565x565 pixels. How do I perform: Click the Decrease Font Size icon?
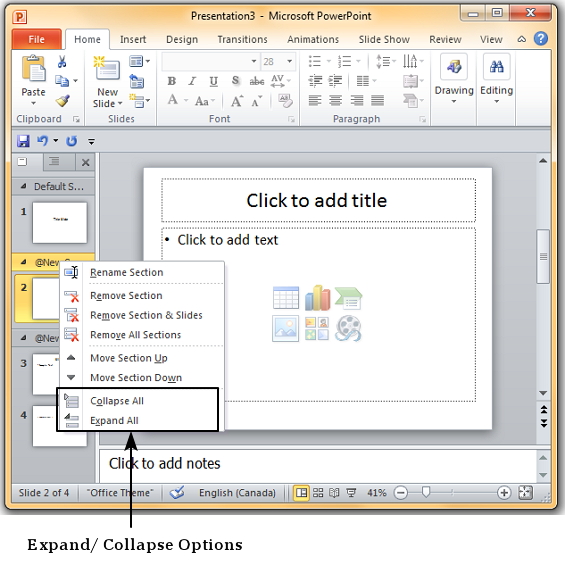tap(257, 102)
